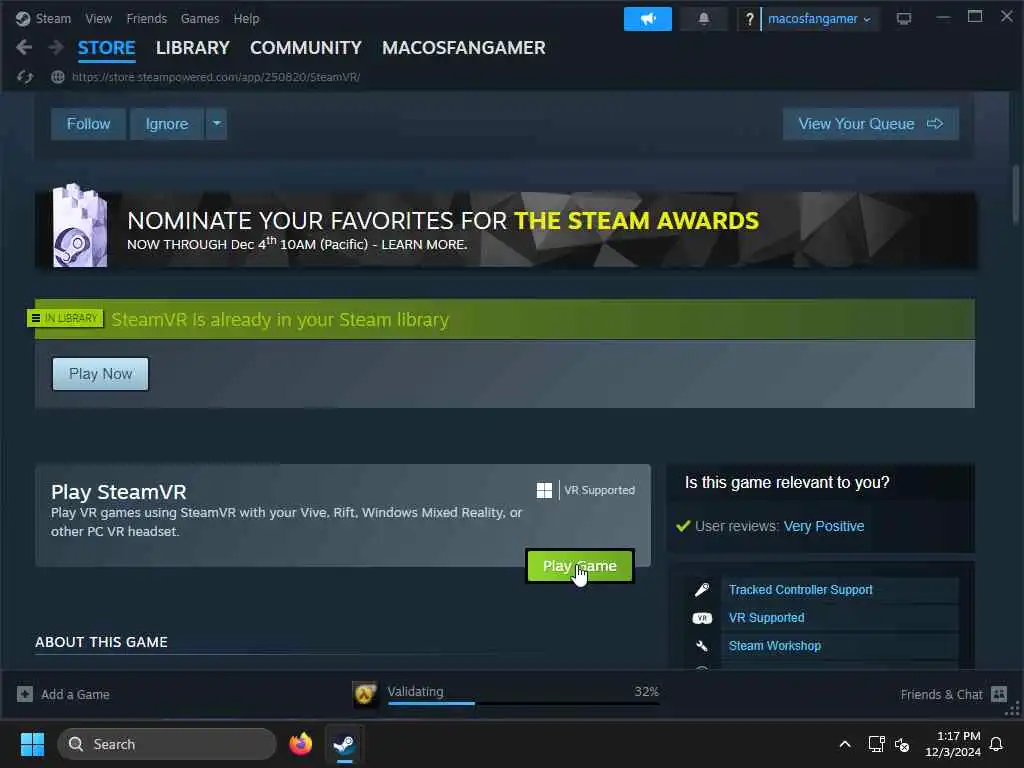1024x768 pixels.
Task: Click the muted volume tray icon
Action: coord(902,744)
